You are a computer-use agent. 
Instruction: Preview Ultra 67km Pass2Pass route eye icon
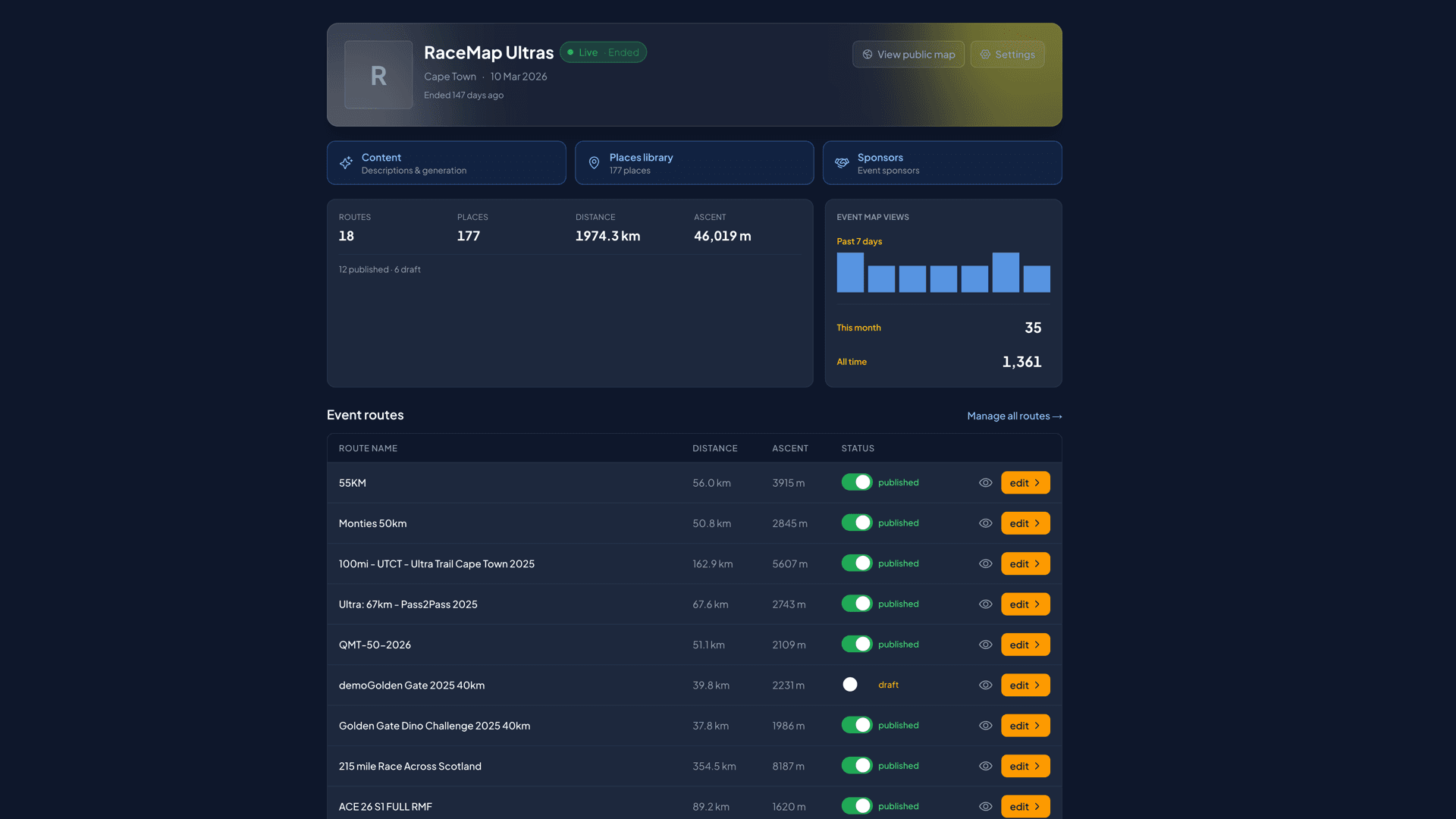point(985,604)
